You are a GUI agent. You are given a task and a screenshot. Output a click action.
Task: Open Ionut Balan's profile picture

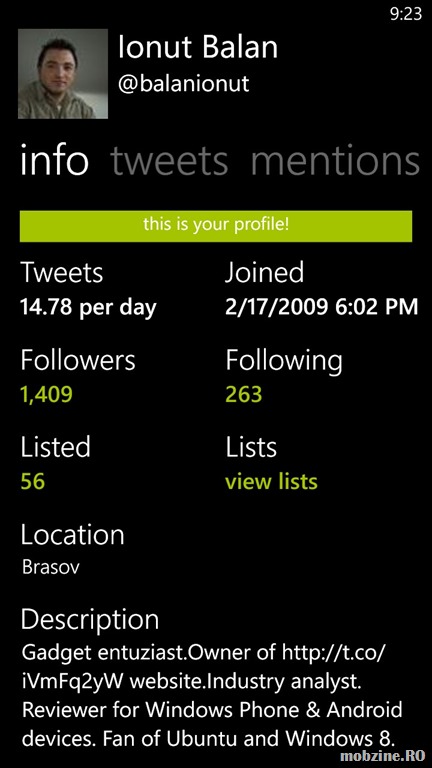(63, 73)
